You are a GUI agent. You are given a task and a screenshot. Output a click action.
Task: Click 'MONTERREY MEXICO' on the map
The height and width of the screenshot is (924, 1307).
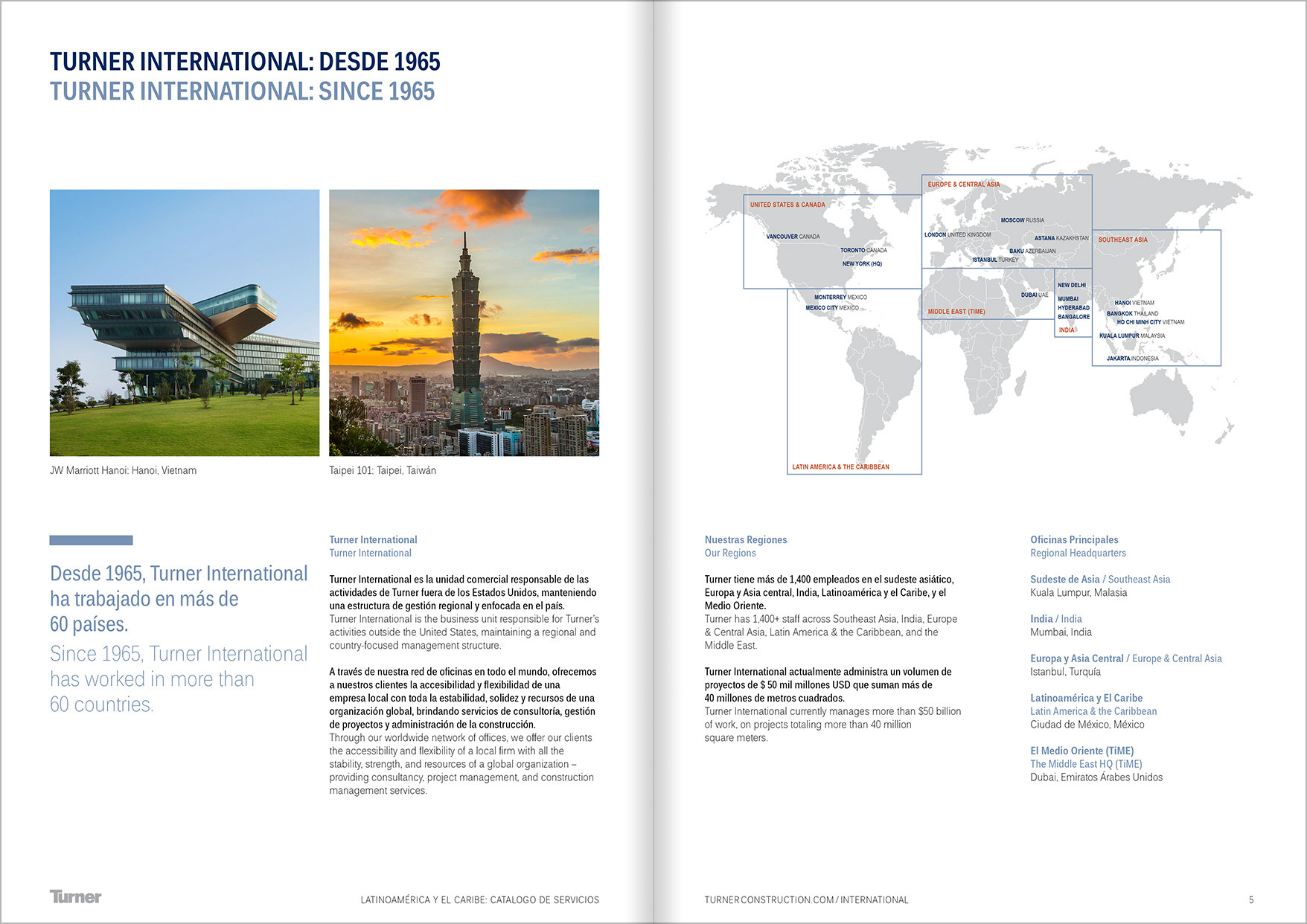(x=840, y=297)
